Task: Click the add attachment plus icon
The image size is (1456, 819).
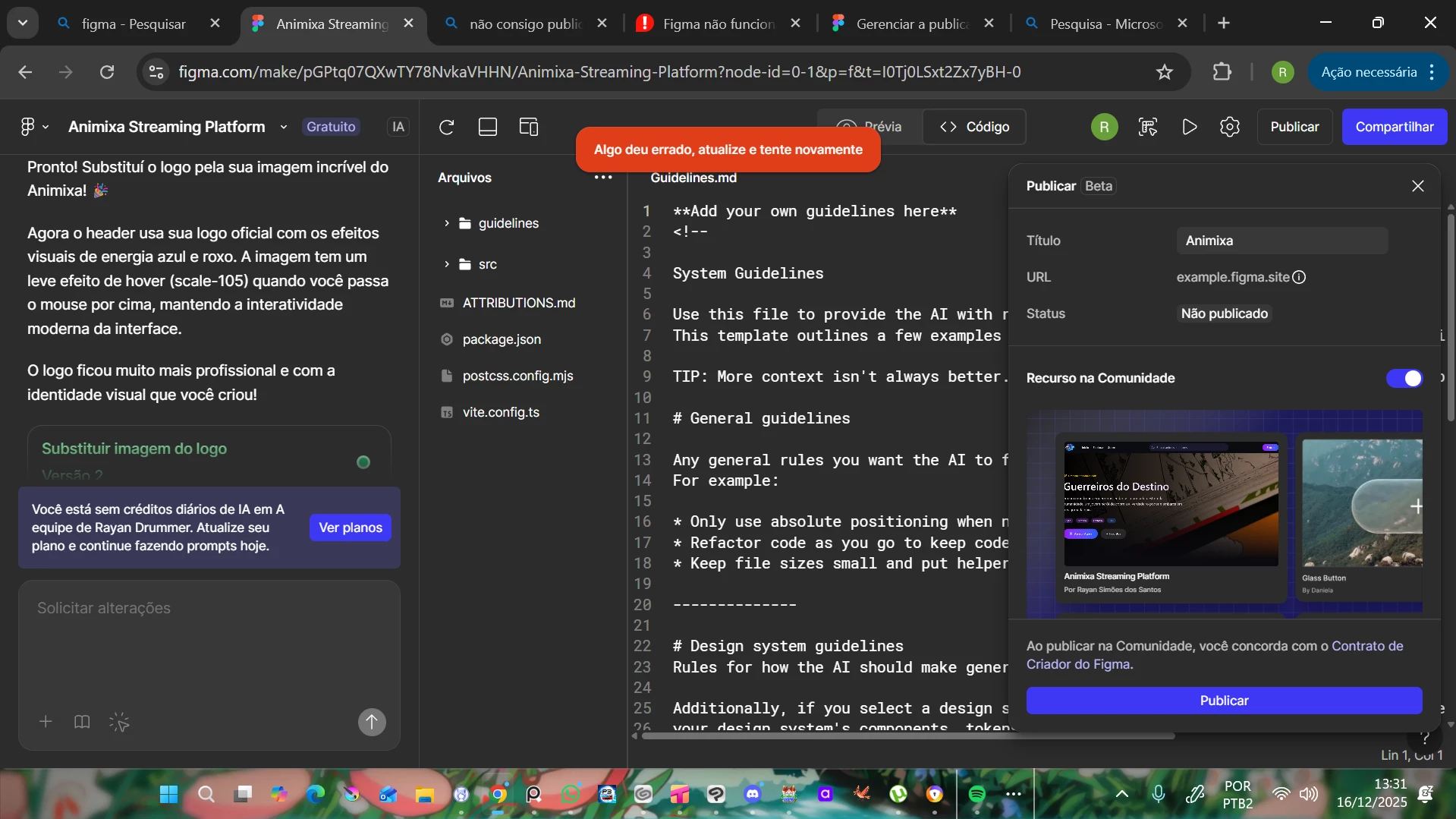Action: pos(46,721)
